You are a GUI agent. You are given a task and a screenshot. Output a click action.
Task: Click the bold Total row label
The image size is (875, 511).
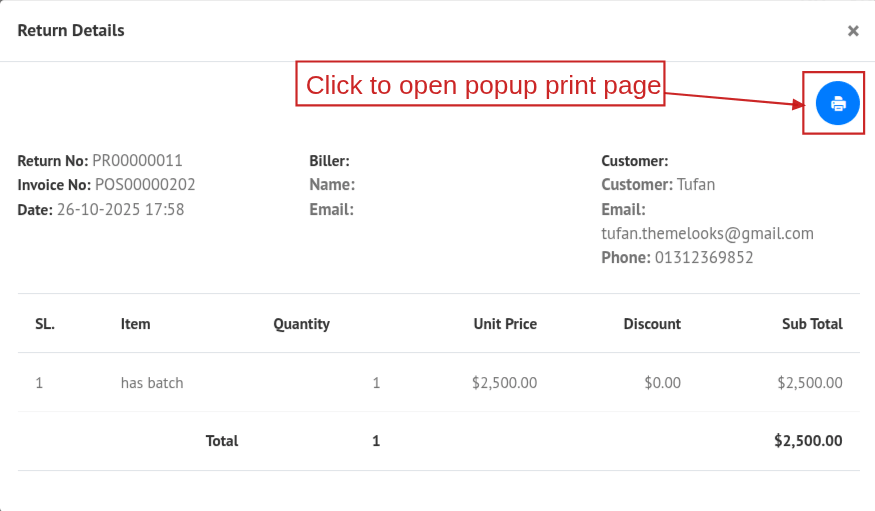click(222, 440)
